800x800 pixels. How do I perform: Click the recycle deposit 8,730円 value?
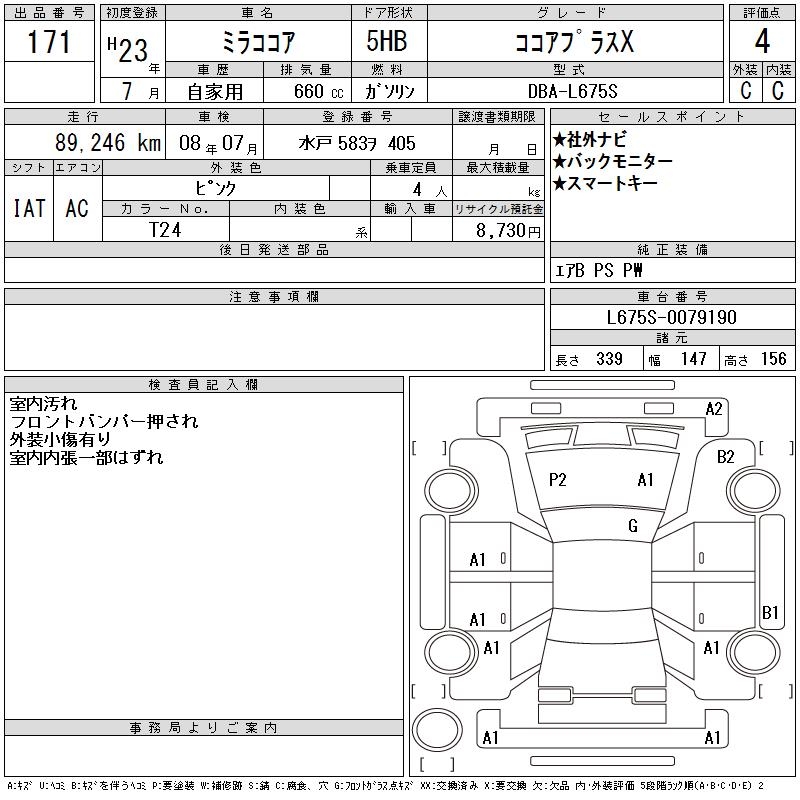[x=508, y=230]
